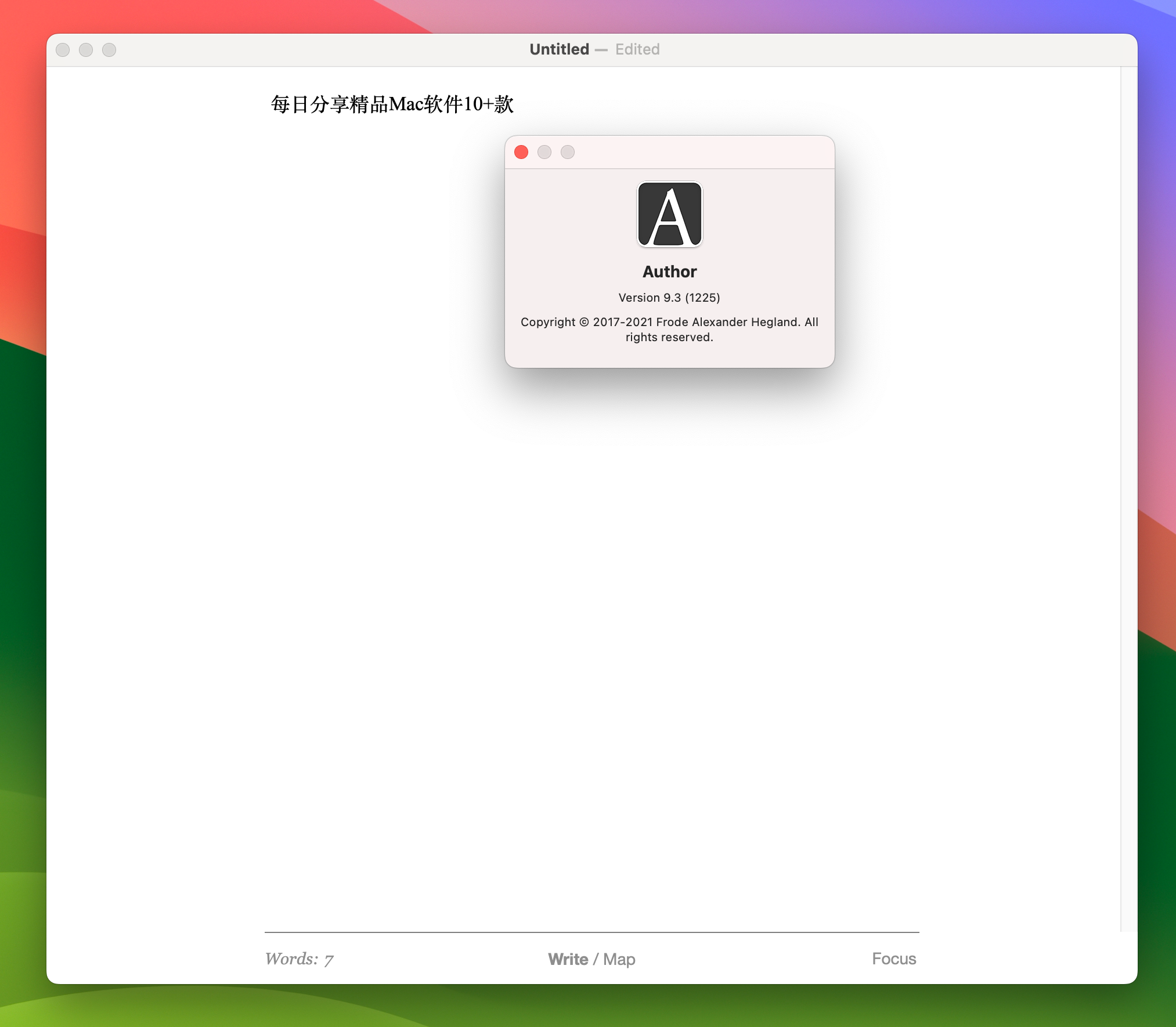Click the main window's gray zoom button
This screenshot has width=1176, height=1027.
tap(109, 50)
